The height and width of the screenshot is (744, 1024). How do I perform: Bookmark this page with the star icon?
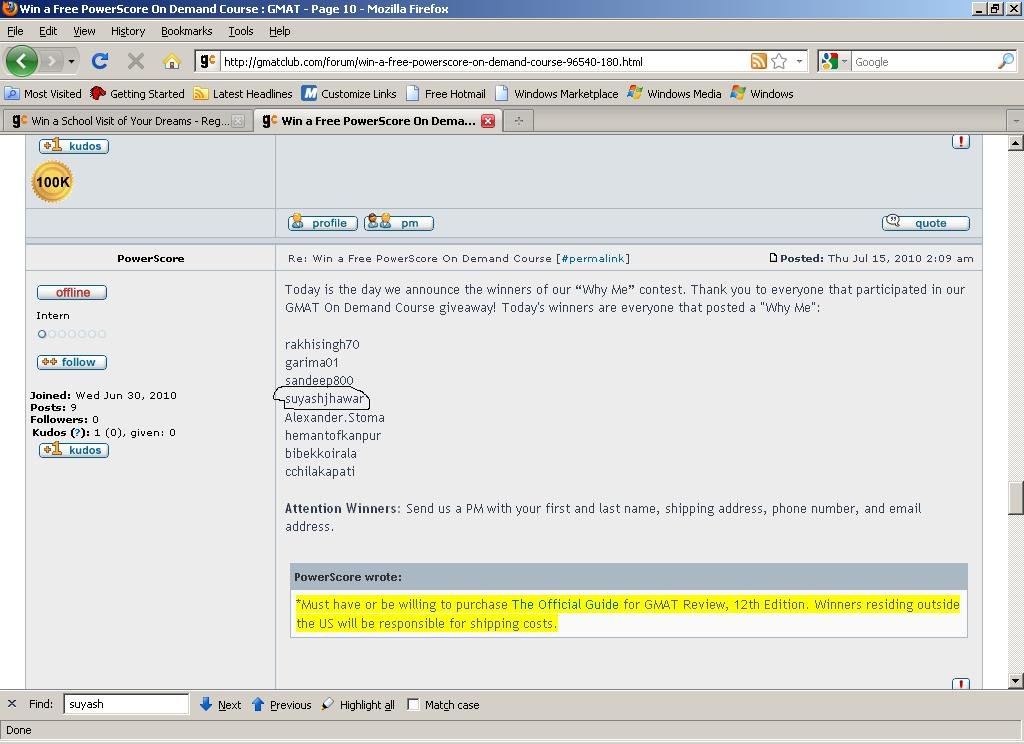780,62
